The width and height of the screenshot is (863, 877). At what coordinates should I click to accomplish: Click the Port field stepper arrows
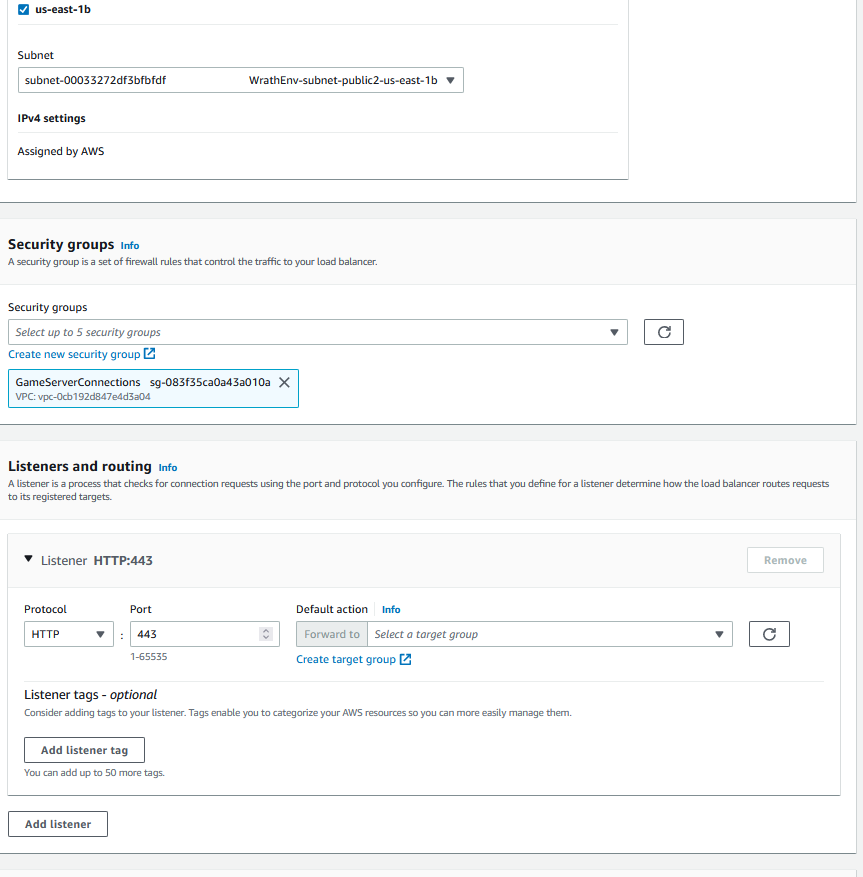click(265, 634)
